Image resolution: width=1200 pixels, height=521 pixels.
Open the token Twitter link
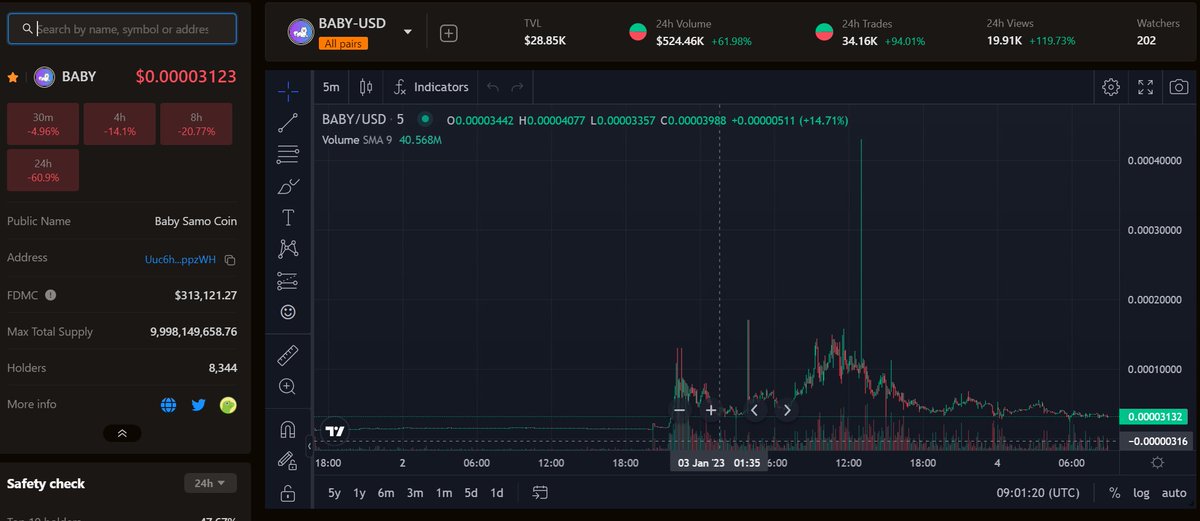pos(198,405)
